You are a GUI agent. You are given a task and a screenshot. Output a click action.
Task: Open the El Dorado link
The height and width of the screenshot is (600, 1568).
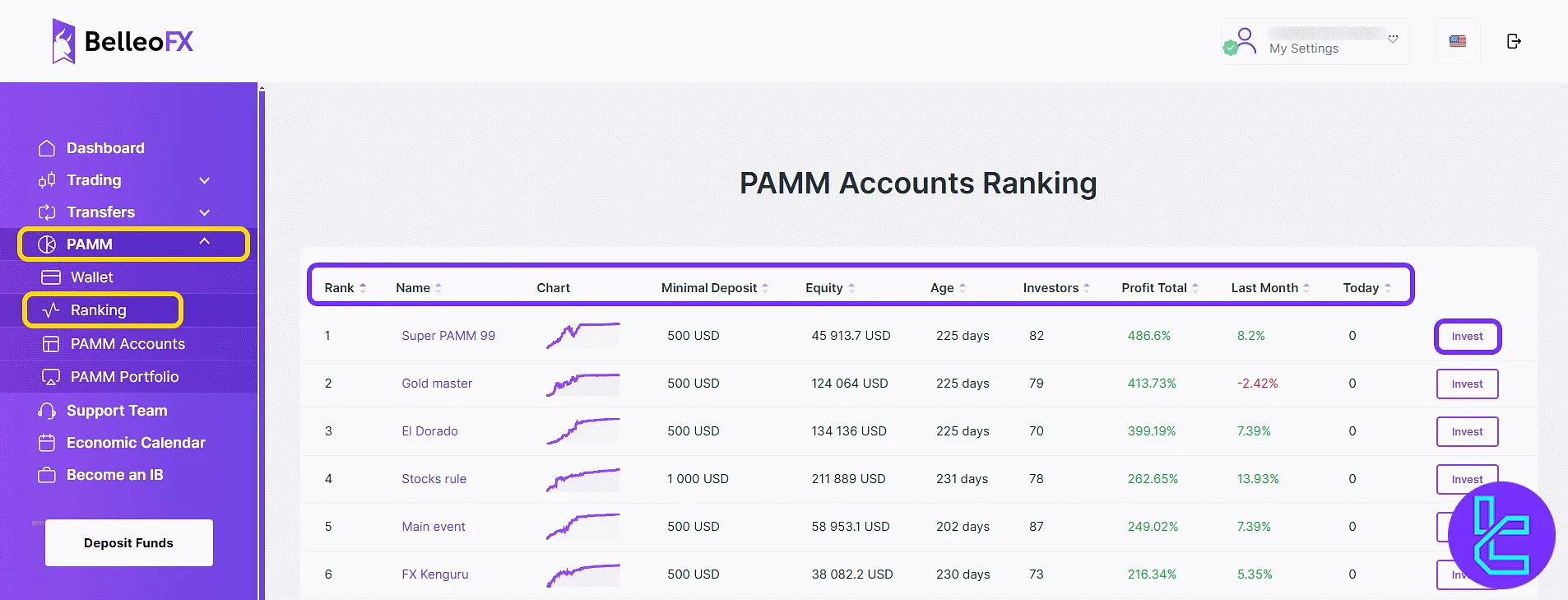point(429,431)
